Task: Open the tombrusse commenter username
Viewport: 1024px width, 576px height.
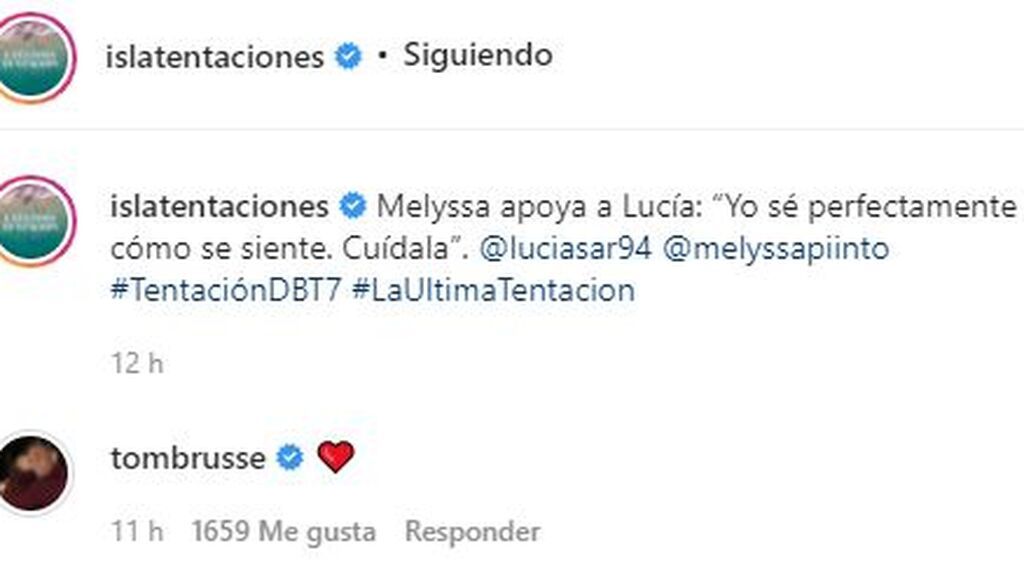Action: point(188,458)
